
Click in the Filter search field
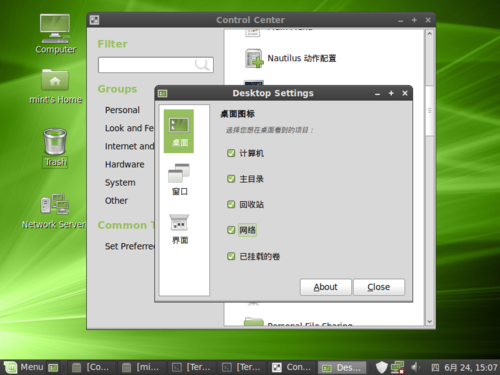coord(156,65)
